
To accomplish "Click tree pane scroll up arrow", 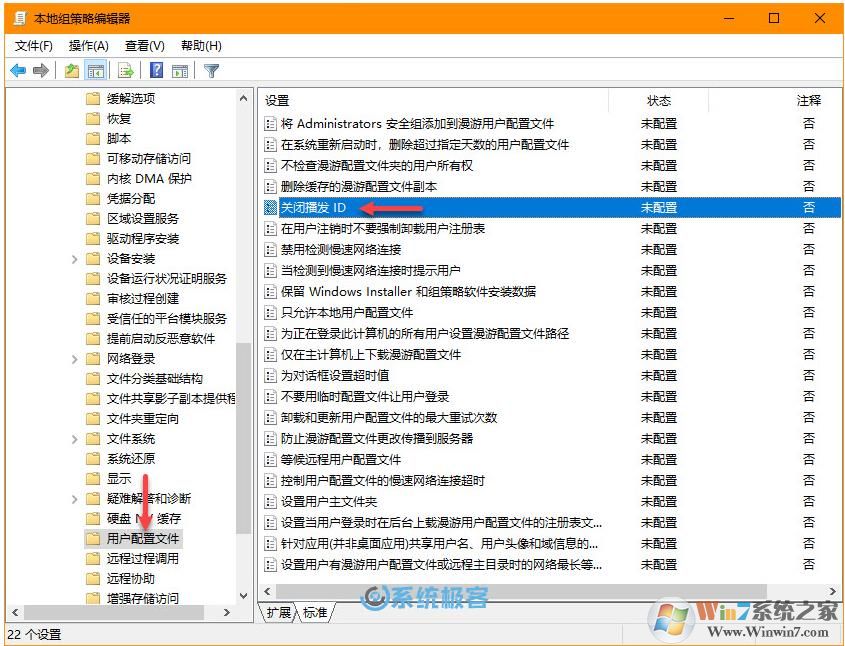I will 244,98.
